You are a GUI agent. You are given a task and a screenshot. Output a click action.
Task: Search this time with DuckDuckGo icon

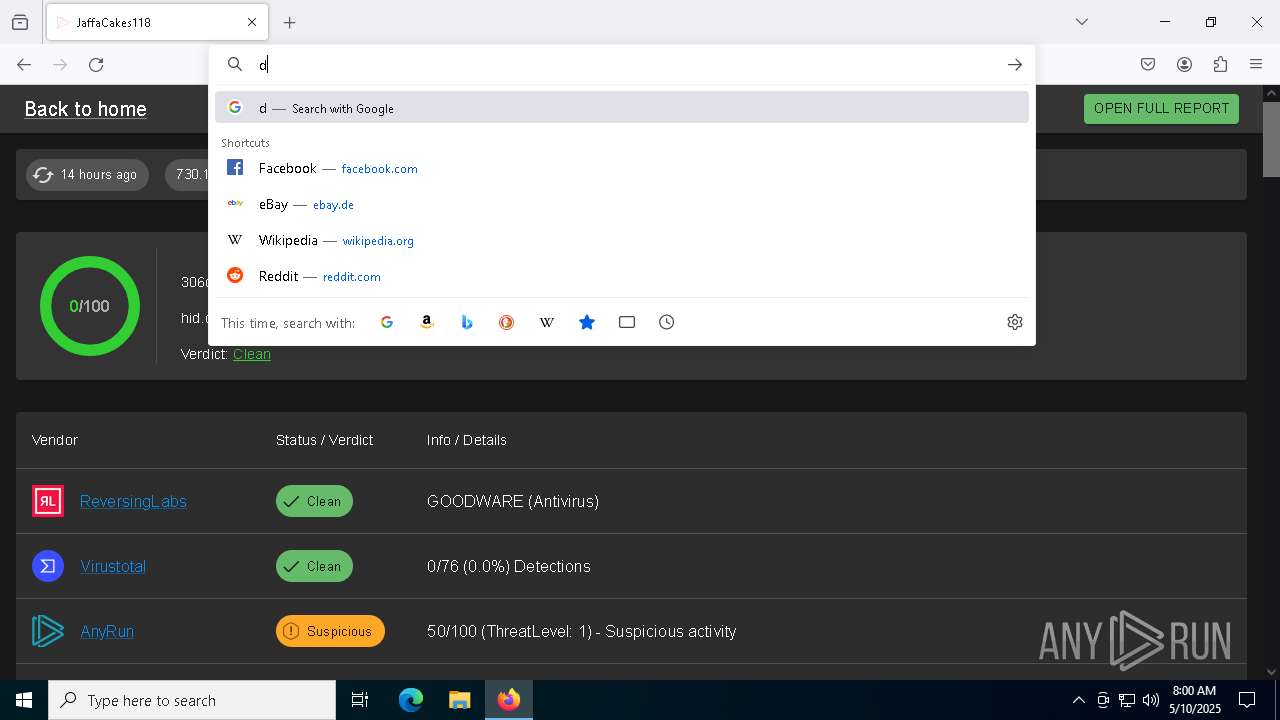click(507, 322)
